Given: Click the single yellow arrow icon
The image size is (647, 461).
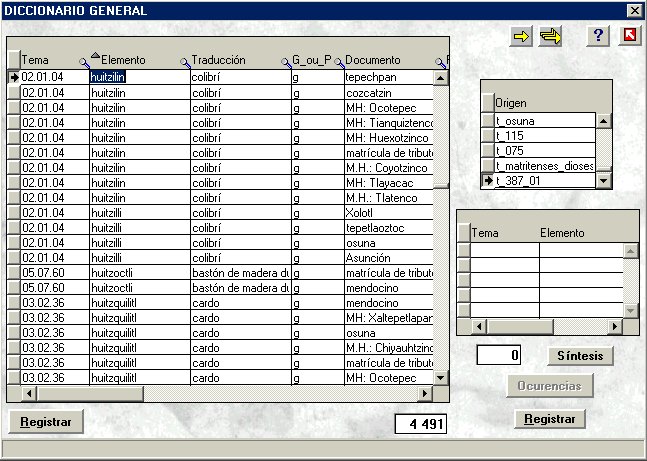Looking at the screenshot, I should pos(522,36).
